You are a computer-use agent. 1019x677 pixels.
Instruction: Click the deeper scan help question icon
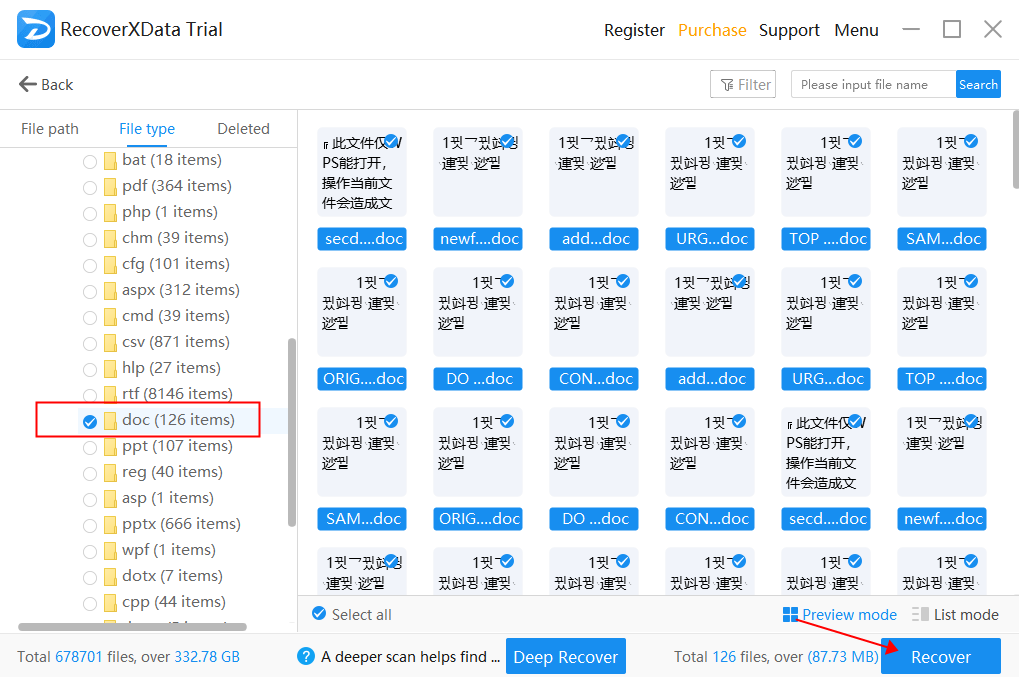[x=307, y=657]
